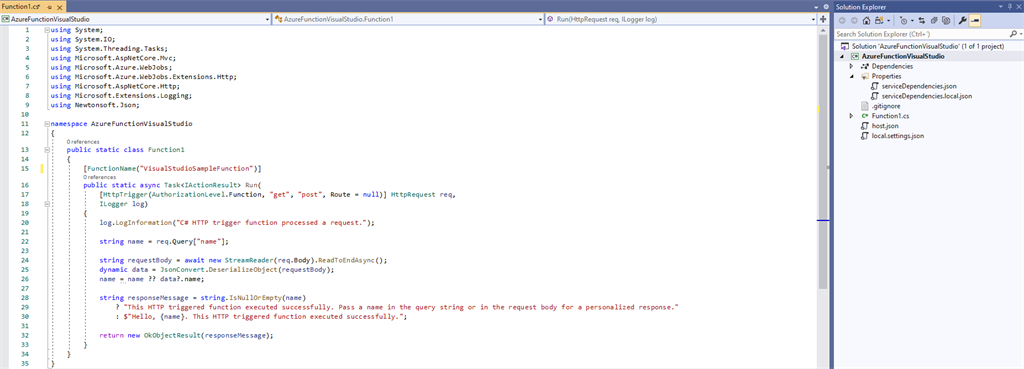Close the Function1.cs tab
Screen dimensions: 1024x369
pyautogui.click(x=59, y=7)
